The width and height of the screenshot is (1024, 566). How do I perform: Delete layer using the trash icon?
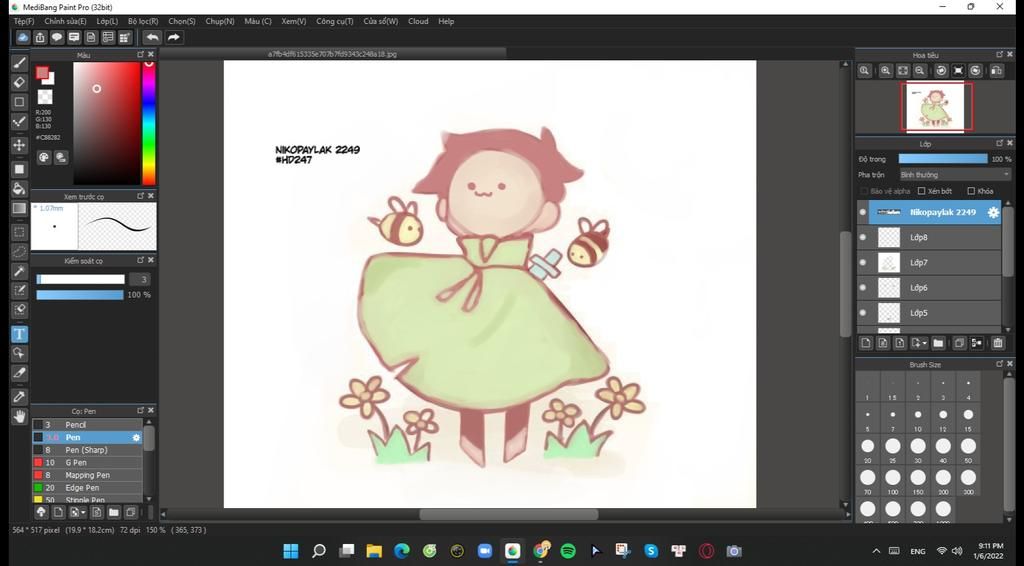[x=997, y=343]
